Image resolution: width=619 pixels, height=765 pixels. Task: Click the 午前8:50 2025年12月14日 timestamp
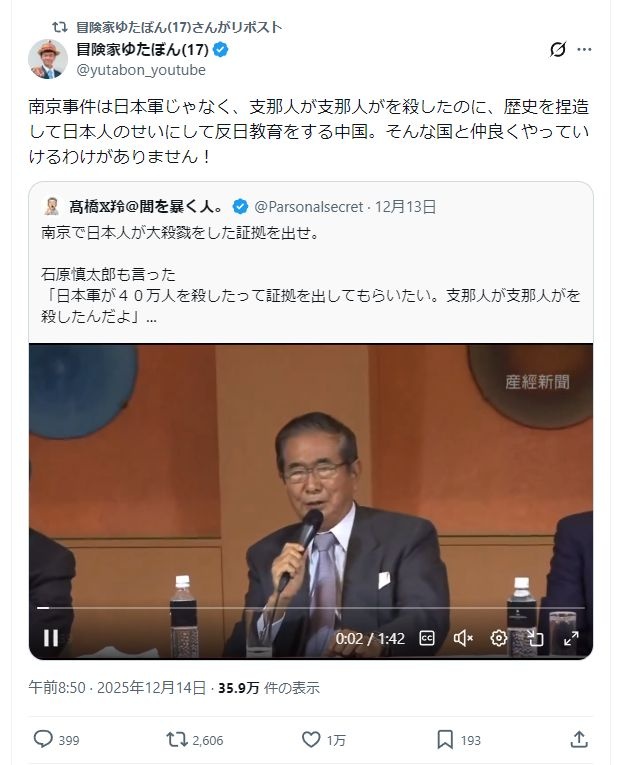tap(117, 688)
